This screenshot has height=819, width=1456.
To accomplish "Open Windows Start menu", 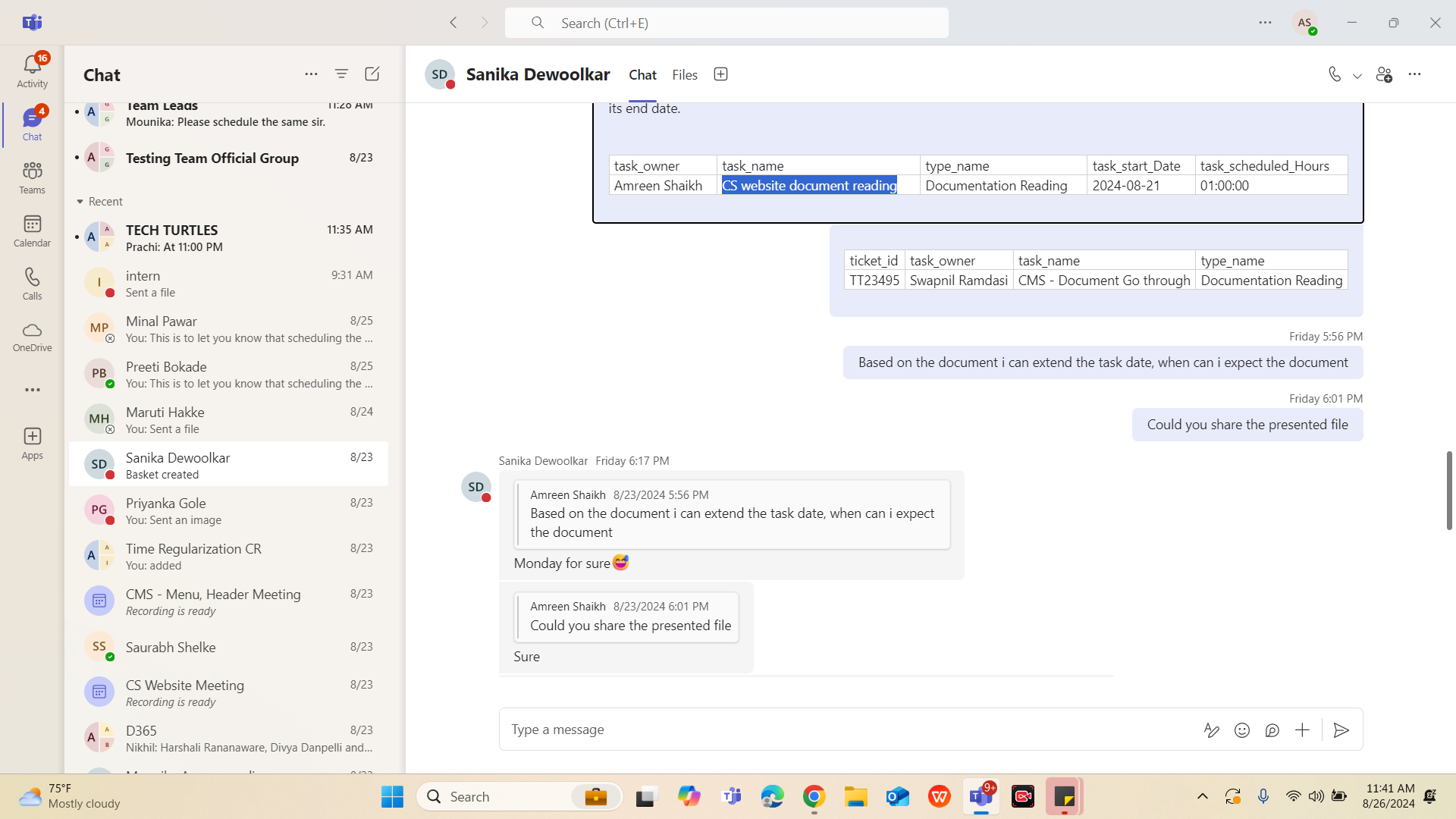I will (392, 796).
